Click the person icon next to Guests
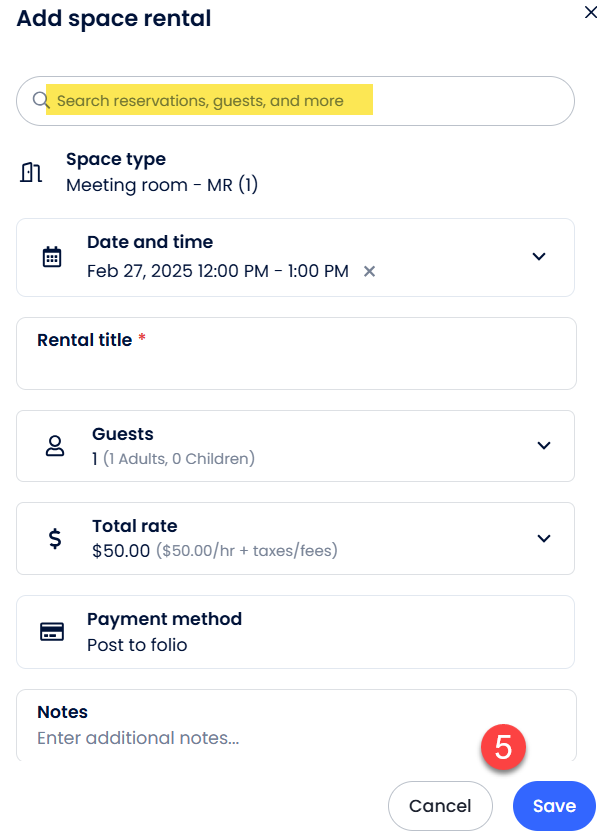 (55, 446)
